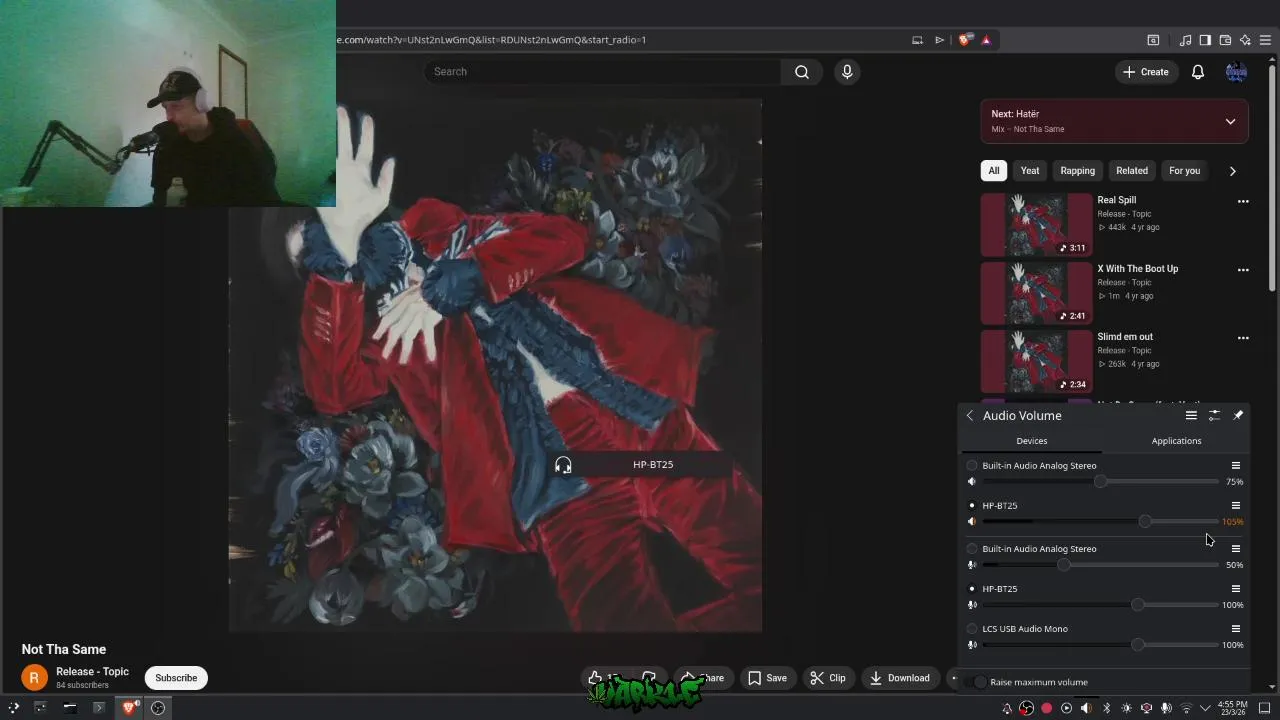
Task: Open the Brave playlist music note icon
Action: 1185,40
